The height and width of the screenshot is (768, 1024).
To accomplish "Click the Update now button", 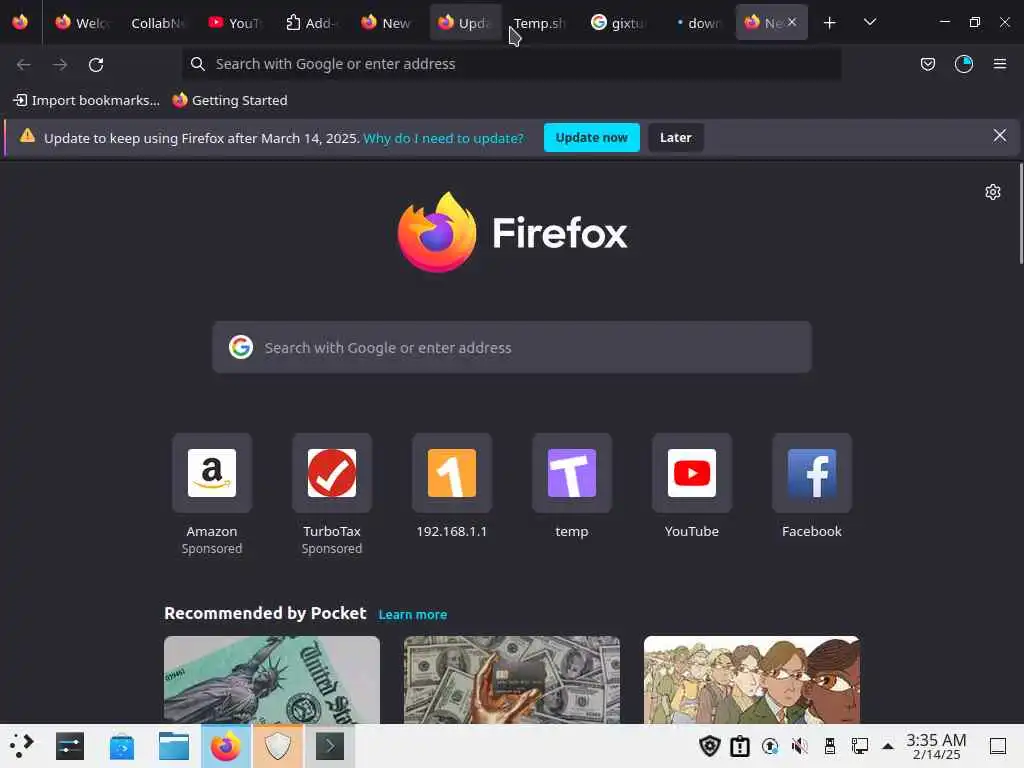I will pos(591,138).
